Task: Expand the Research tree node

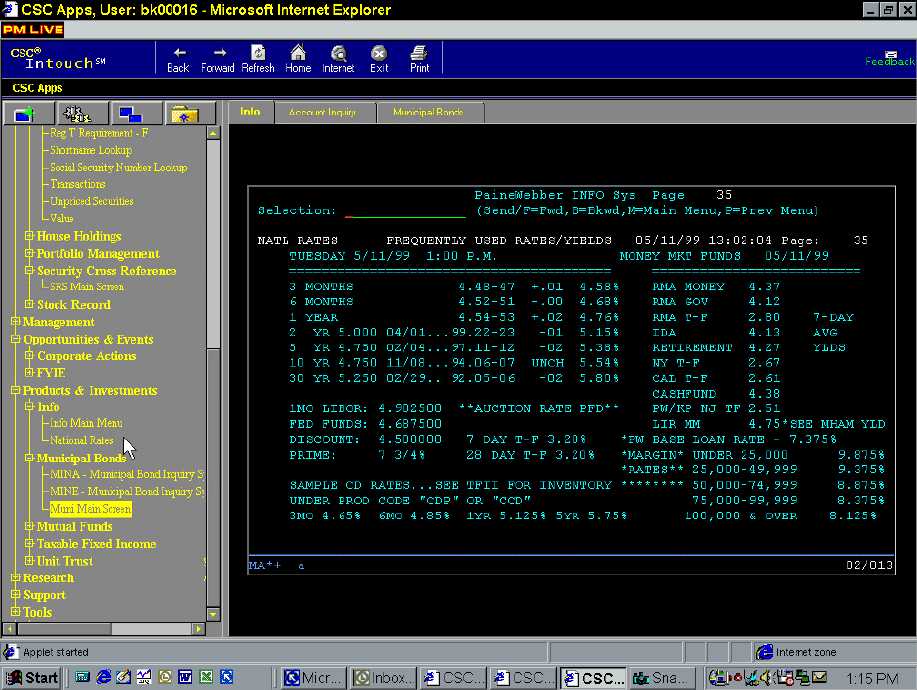Action: point(15,577)
